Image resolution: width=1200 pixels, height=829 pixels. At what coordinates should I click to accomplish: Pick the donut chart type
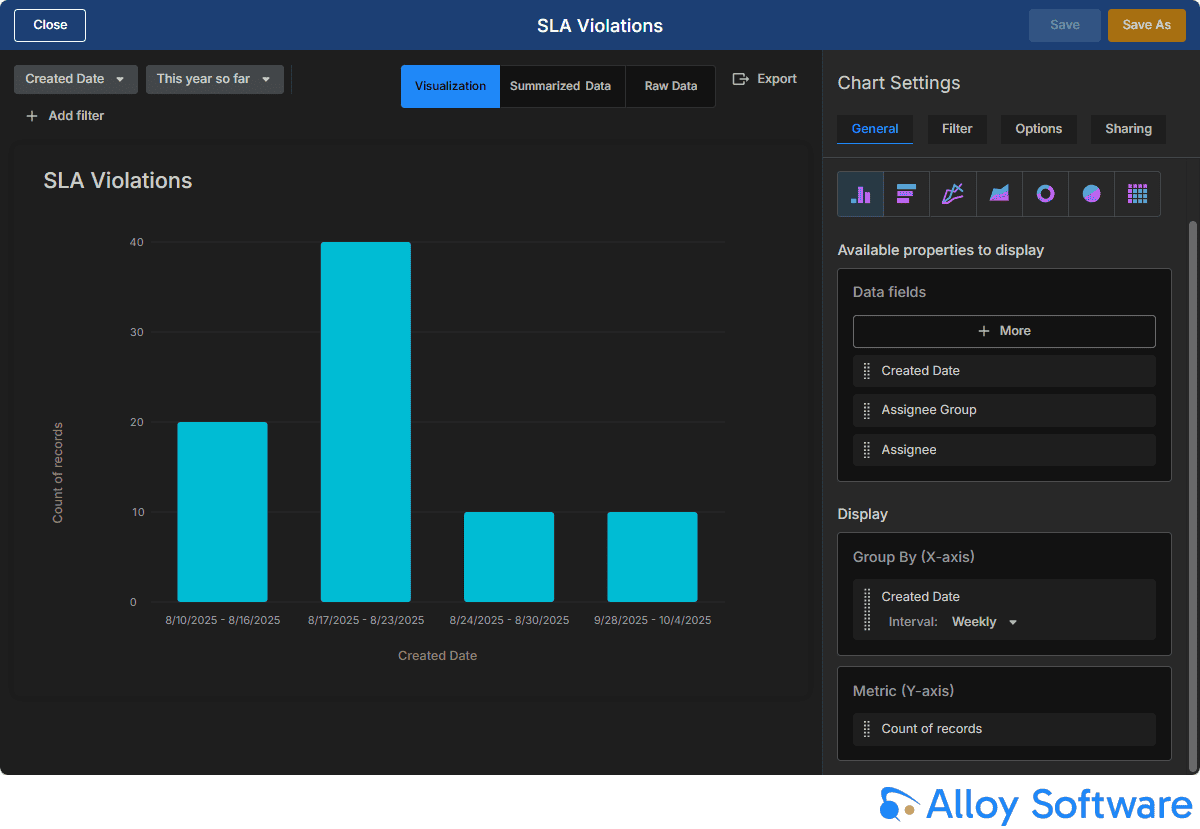coord(1045,194)
